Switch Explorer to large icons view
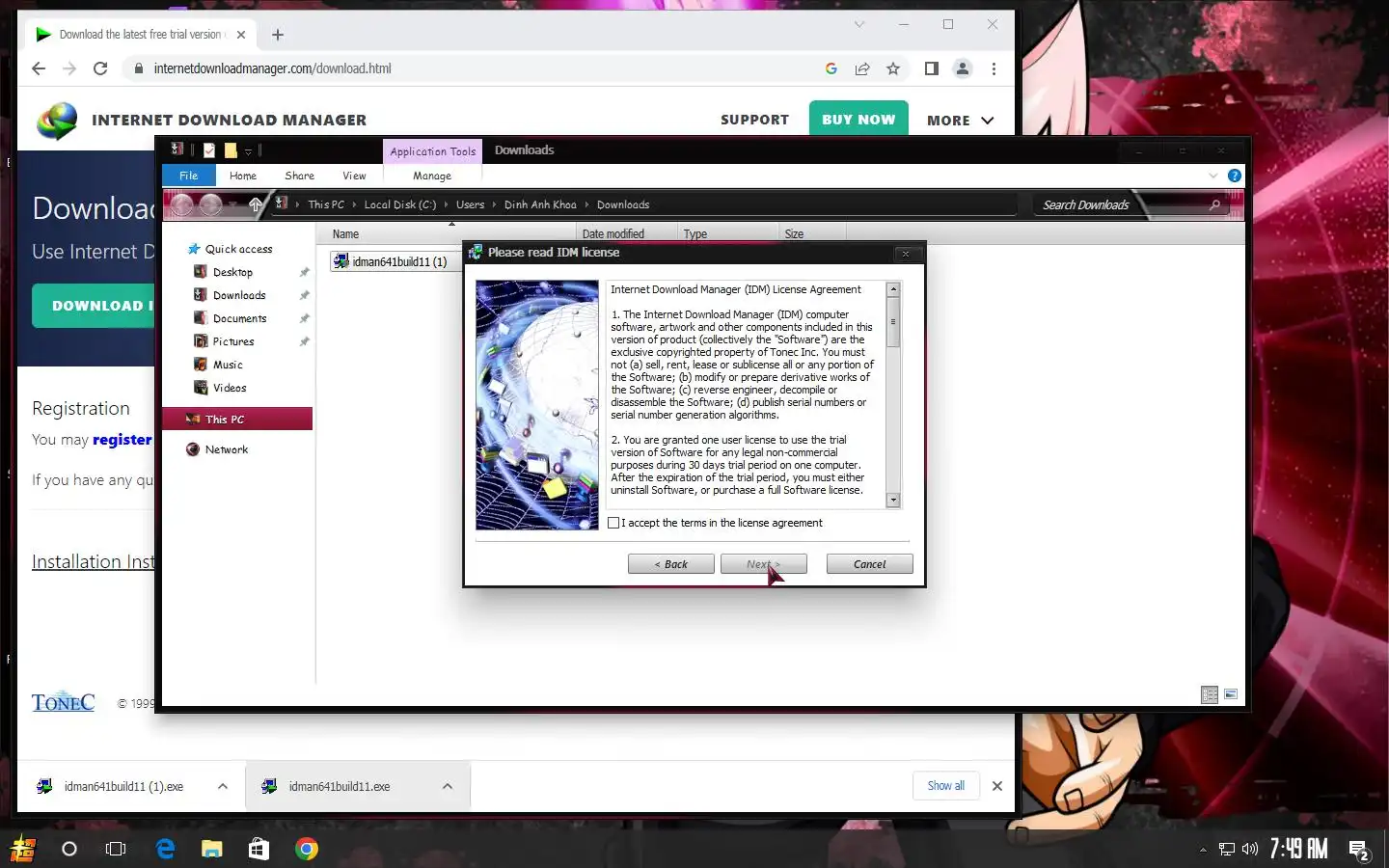The image size is (1389, 868). point(1231,694)
